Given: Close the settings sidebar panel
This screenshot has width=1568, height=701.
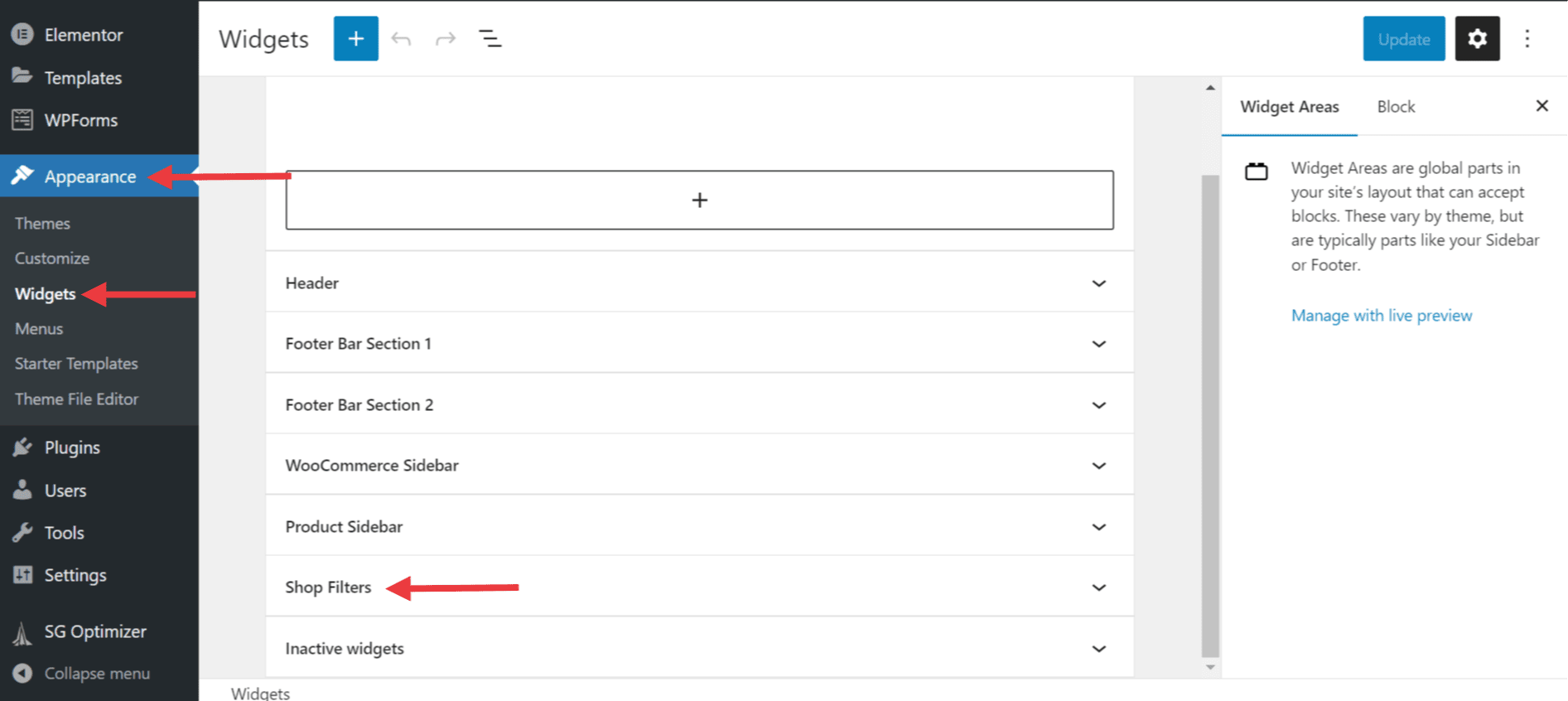Looking at the screenshot, I should pos(1541,106).
